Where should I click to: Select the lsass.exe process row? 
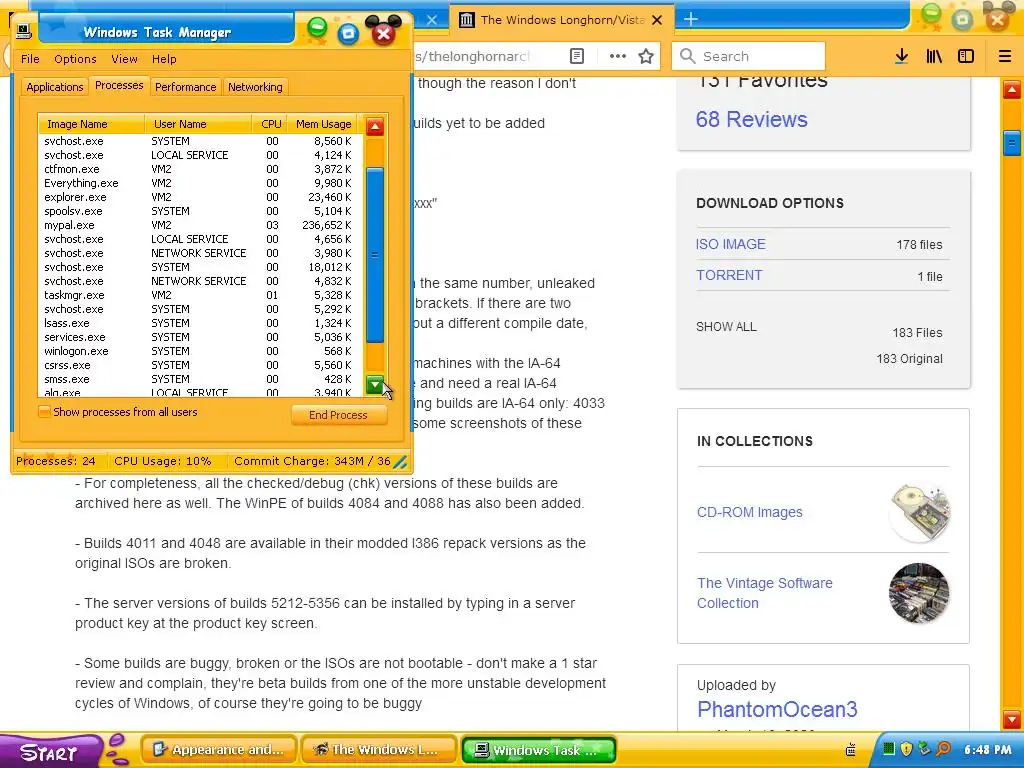point(199,323)
